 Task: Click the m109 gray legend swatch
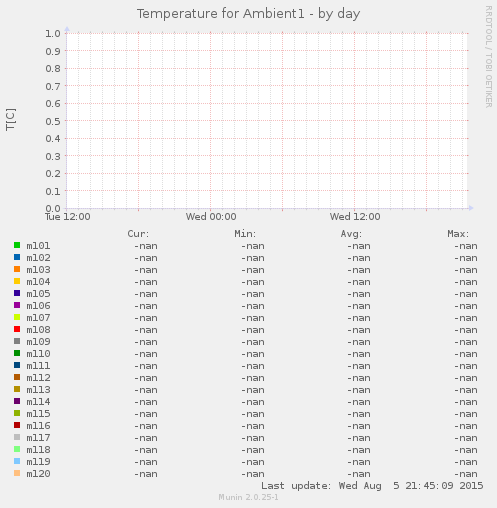pyautogui.click(x=17, y=341)
